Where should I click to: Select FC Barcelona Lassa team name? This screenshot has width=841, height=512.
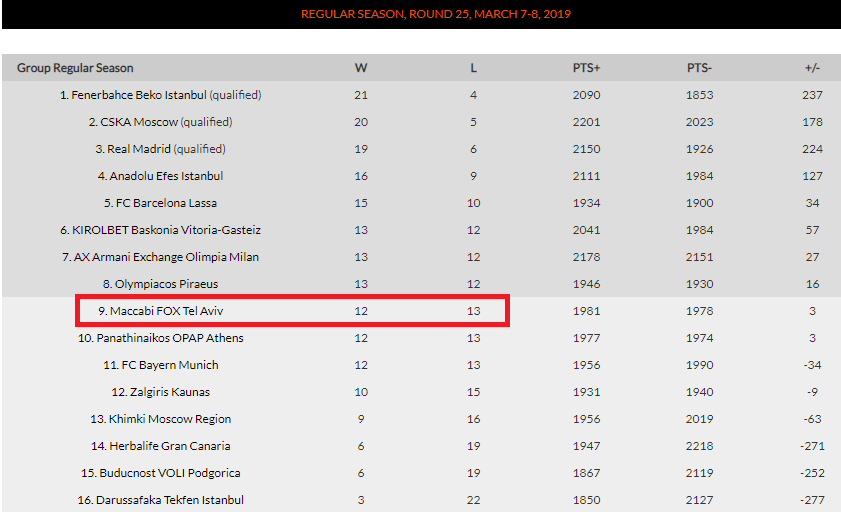pos(166,203)
